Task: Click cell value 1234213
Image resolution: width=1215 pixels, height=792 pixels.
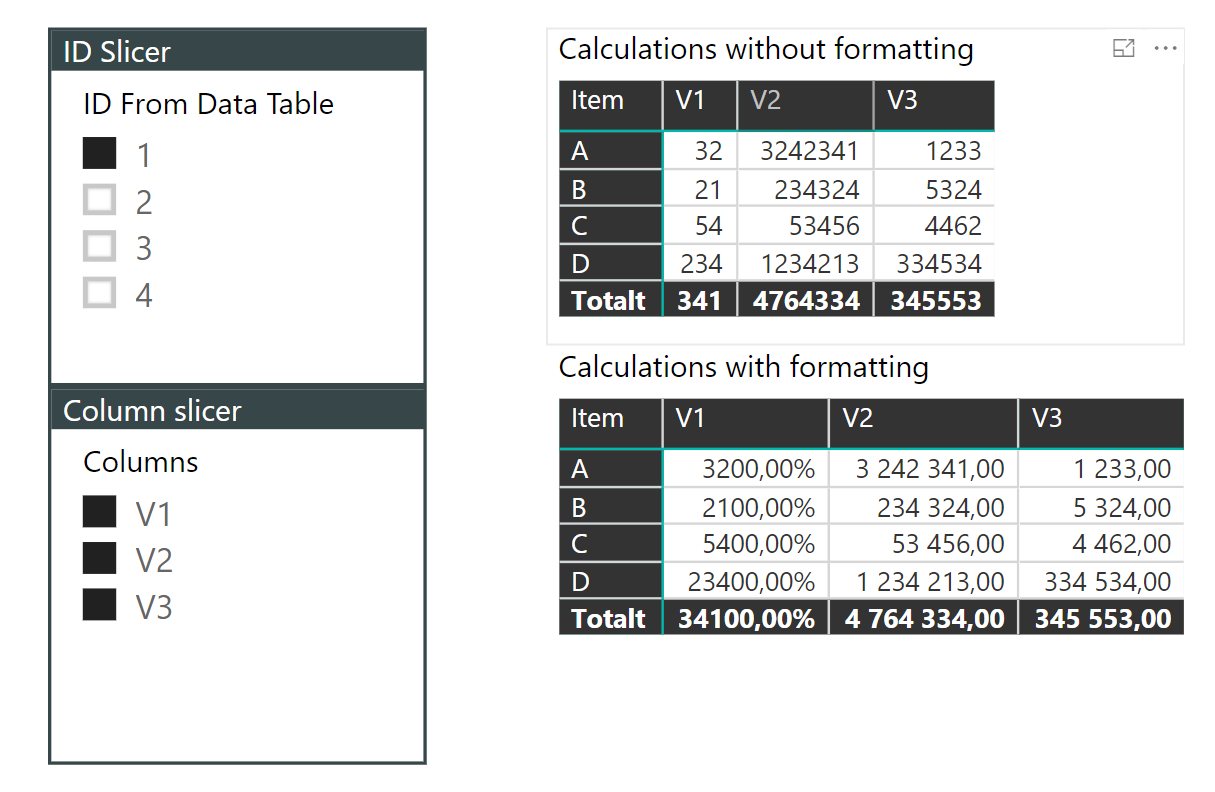Action: pos(810,264)
